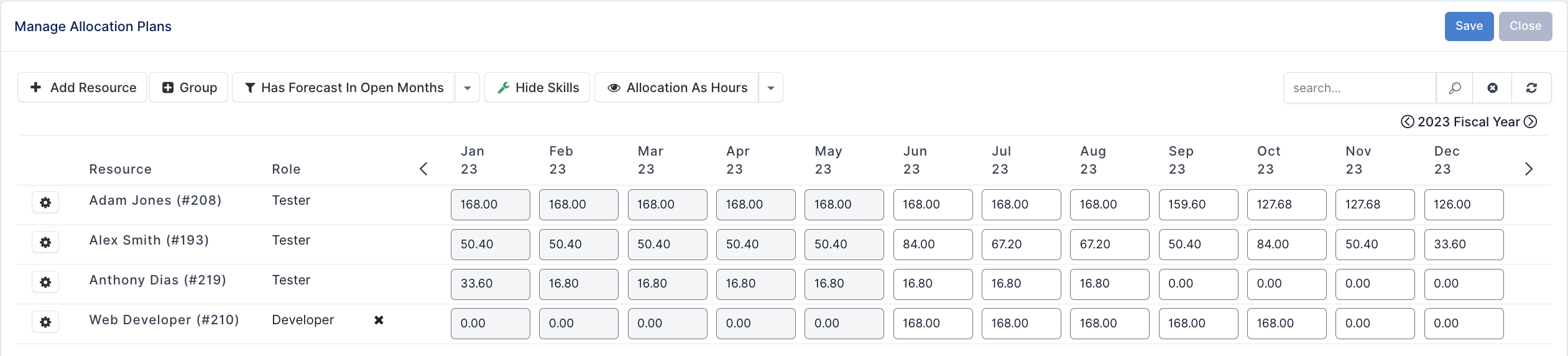Open gear settings for Alex Smith
The width and height of the screenshot is (1568, 356).
[45, 243]
